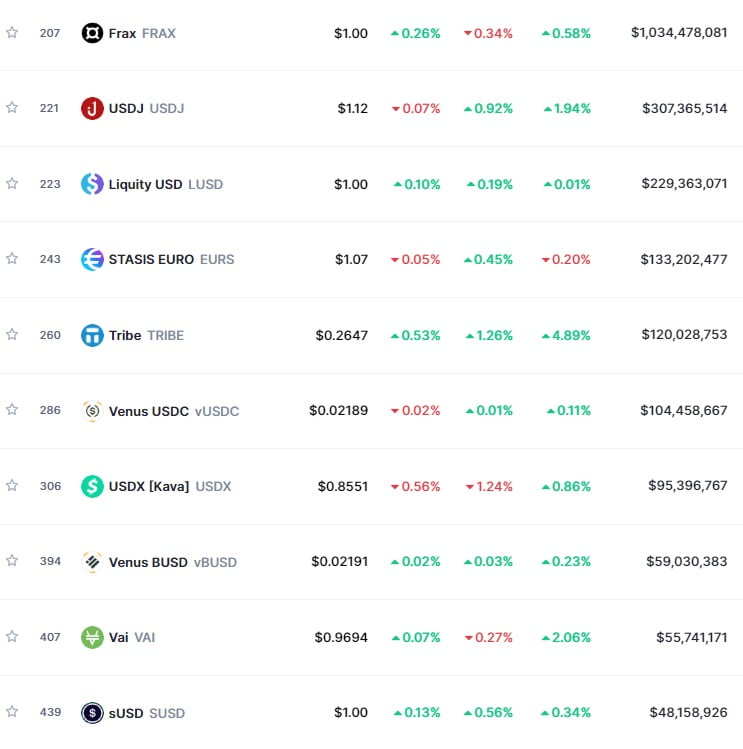The height and width of the screenshot is (749, 743).
Task: Open the Venus USDC name link
Action: pyautogui.click(x=148, y=410)
